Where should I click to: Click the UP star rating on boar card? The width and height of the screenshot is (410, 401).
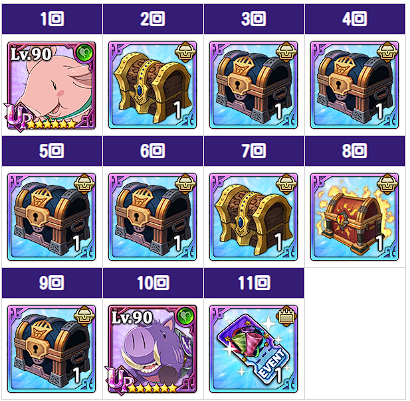142,381
